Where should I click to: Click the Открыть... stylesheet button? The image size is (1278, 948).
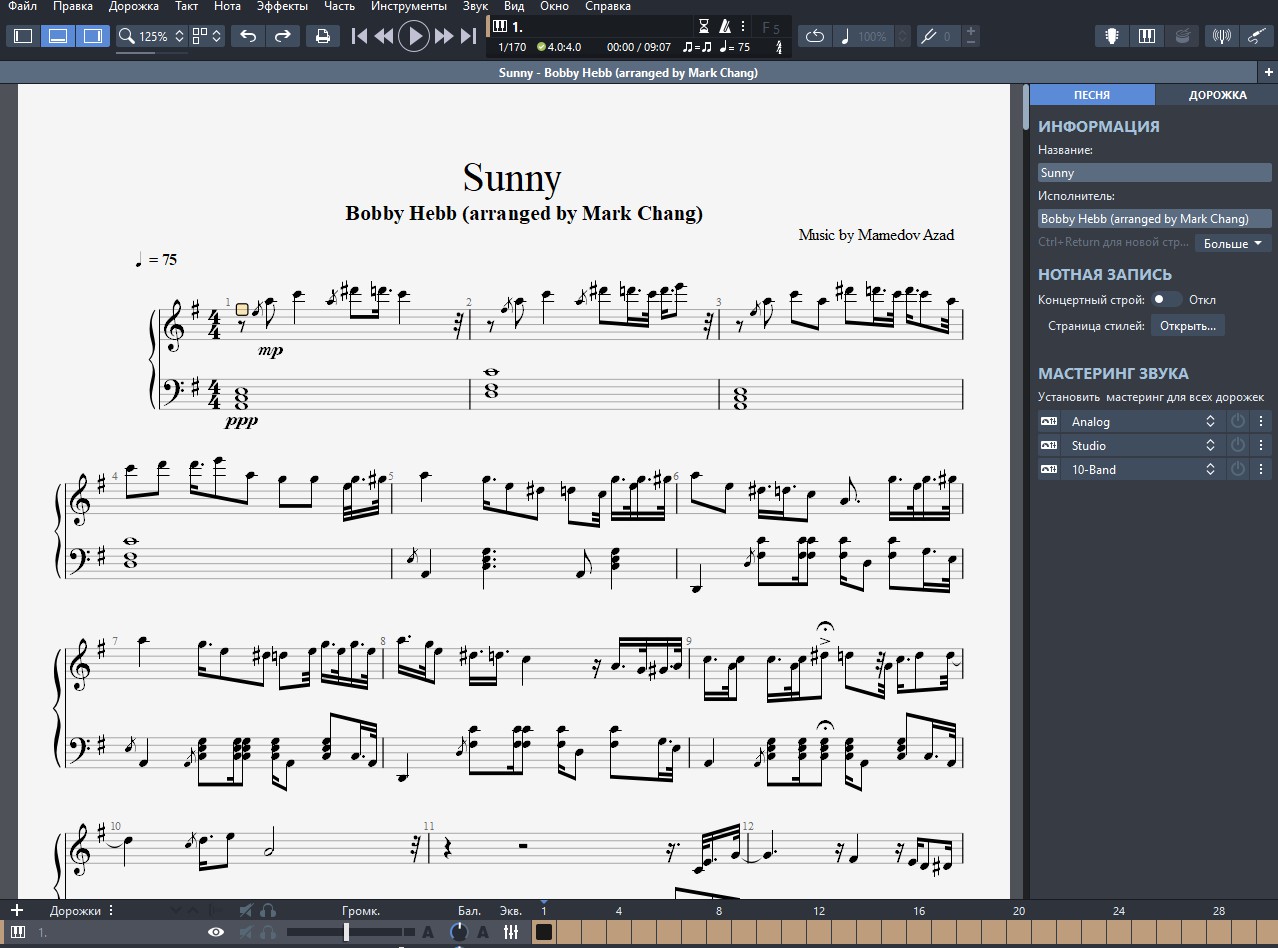click(1188, 326)
